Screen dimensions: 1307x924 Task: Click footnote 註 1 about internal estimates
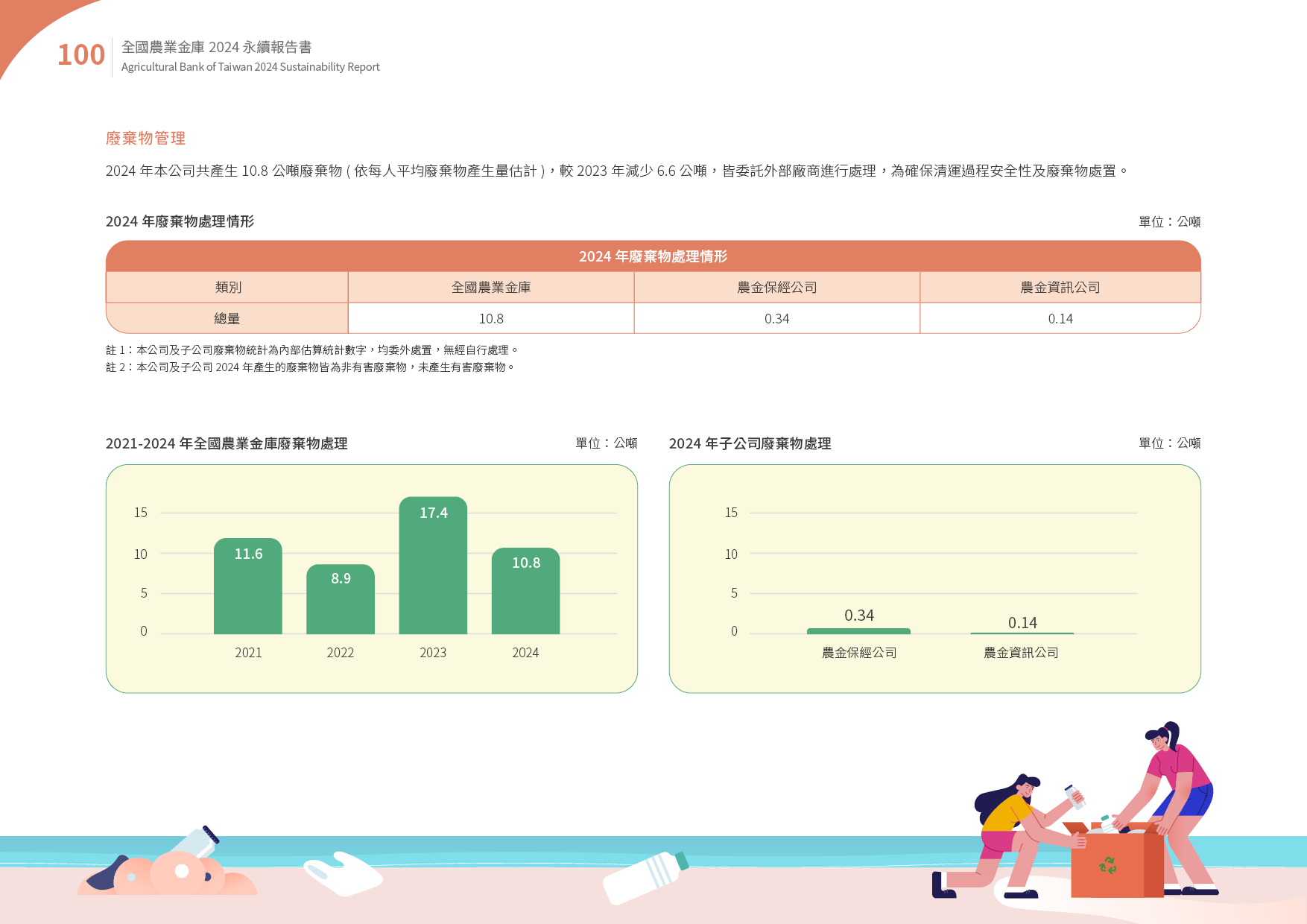pyautogui.click(x=311, y=350)
